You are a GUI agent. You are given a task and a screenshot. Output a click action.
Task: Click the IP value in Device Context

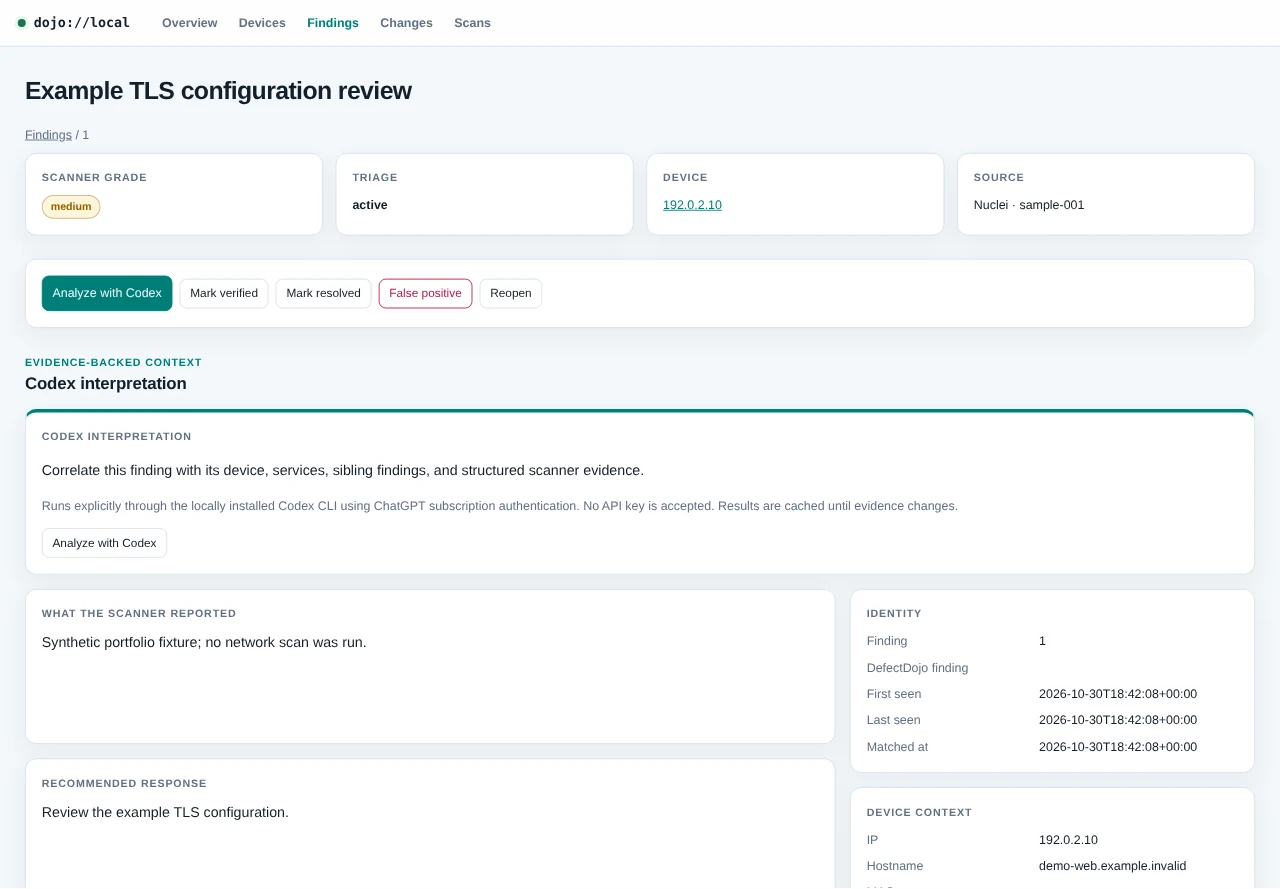point(1068,840)
